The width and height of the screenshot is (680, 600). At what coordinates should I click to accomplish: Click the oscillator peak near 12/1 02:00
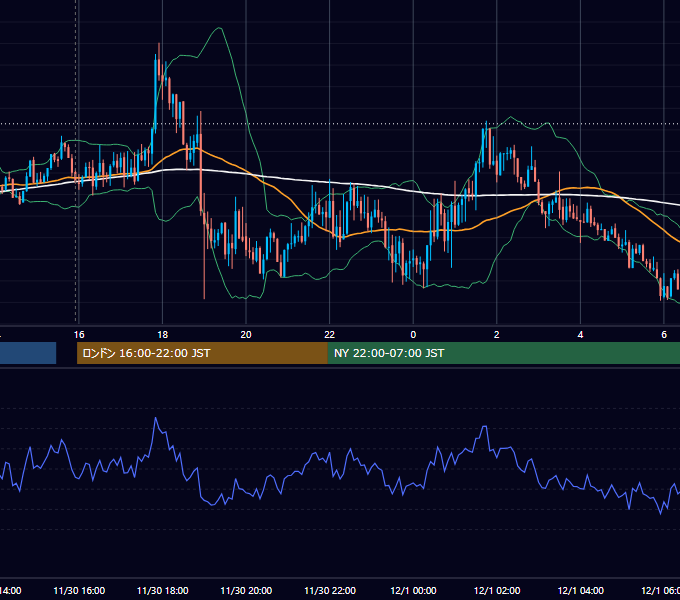tap(484, 427)
